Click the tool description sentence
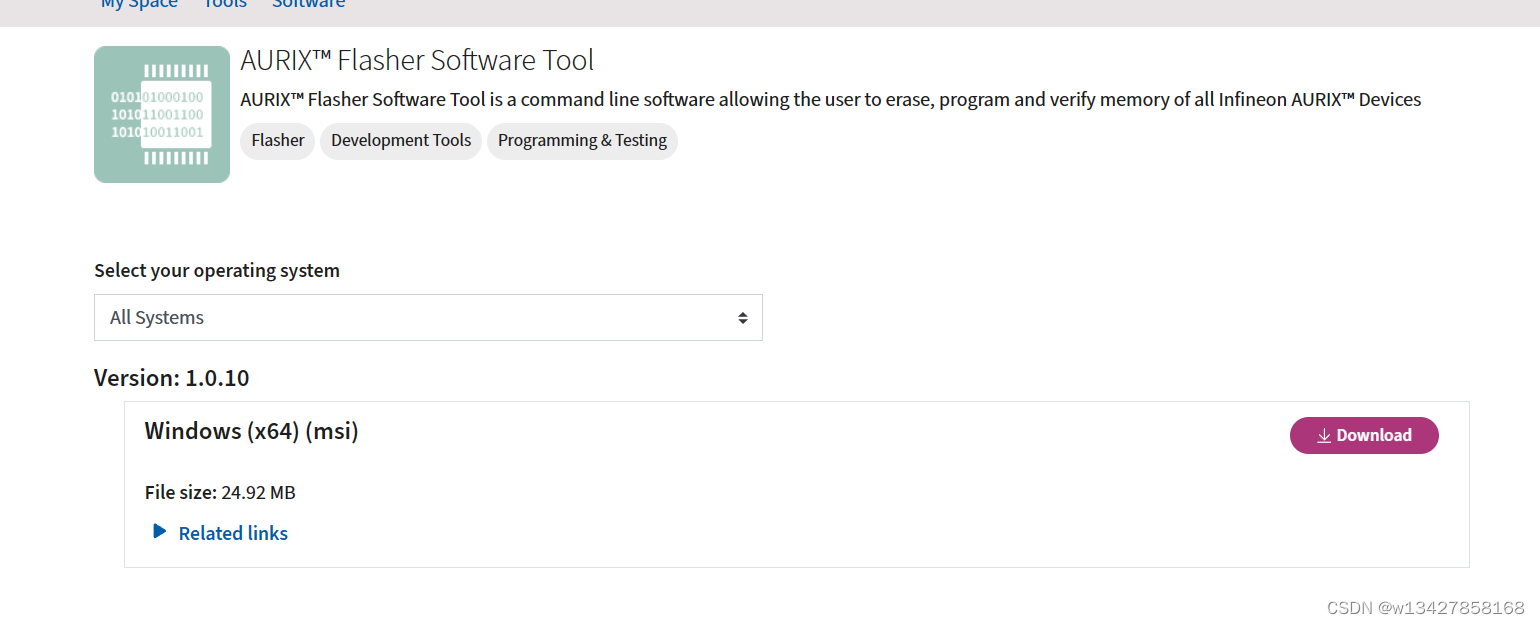The image size is (1540, 624). 831,100
